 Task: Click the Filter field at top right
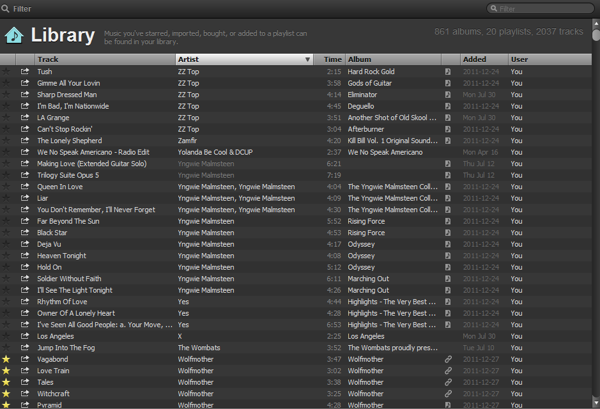point(540,8)
